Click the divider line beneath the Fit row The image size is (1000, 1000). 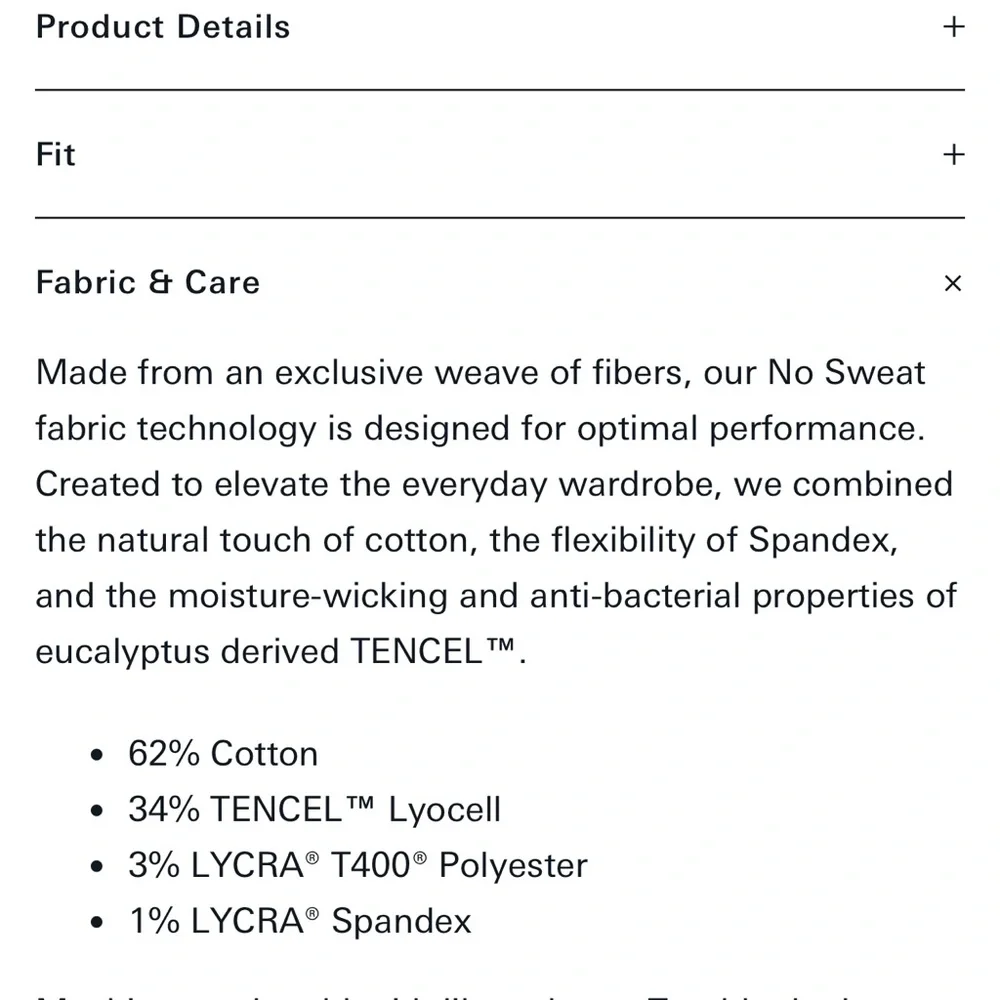tap(500, 217)
